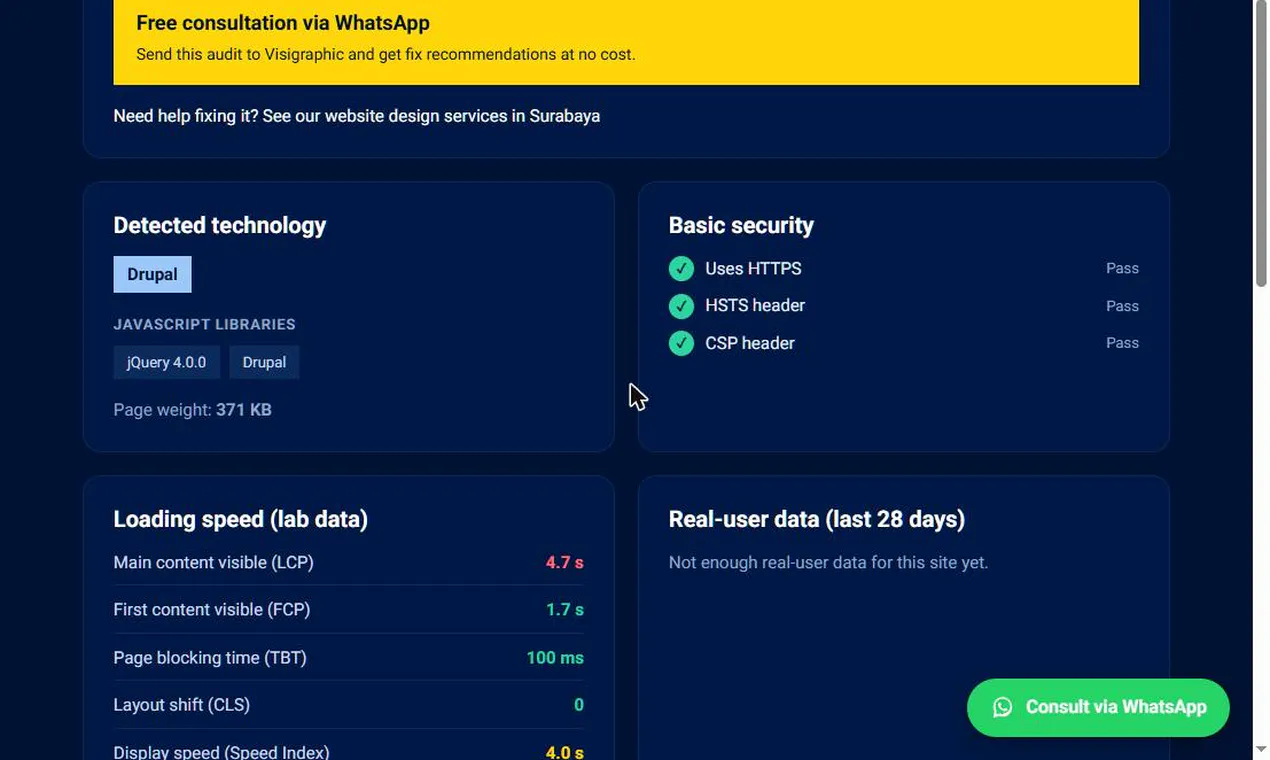Click Real-user data (last 28 days) heading
1270x760 pixels.
(x=816, y=519)
